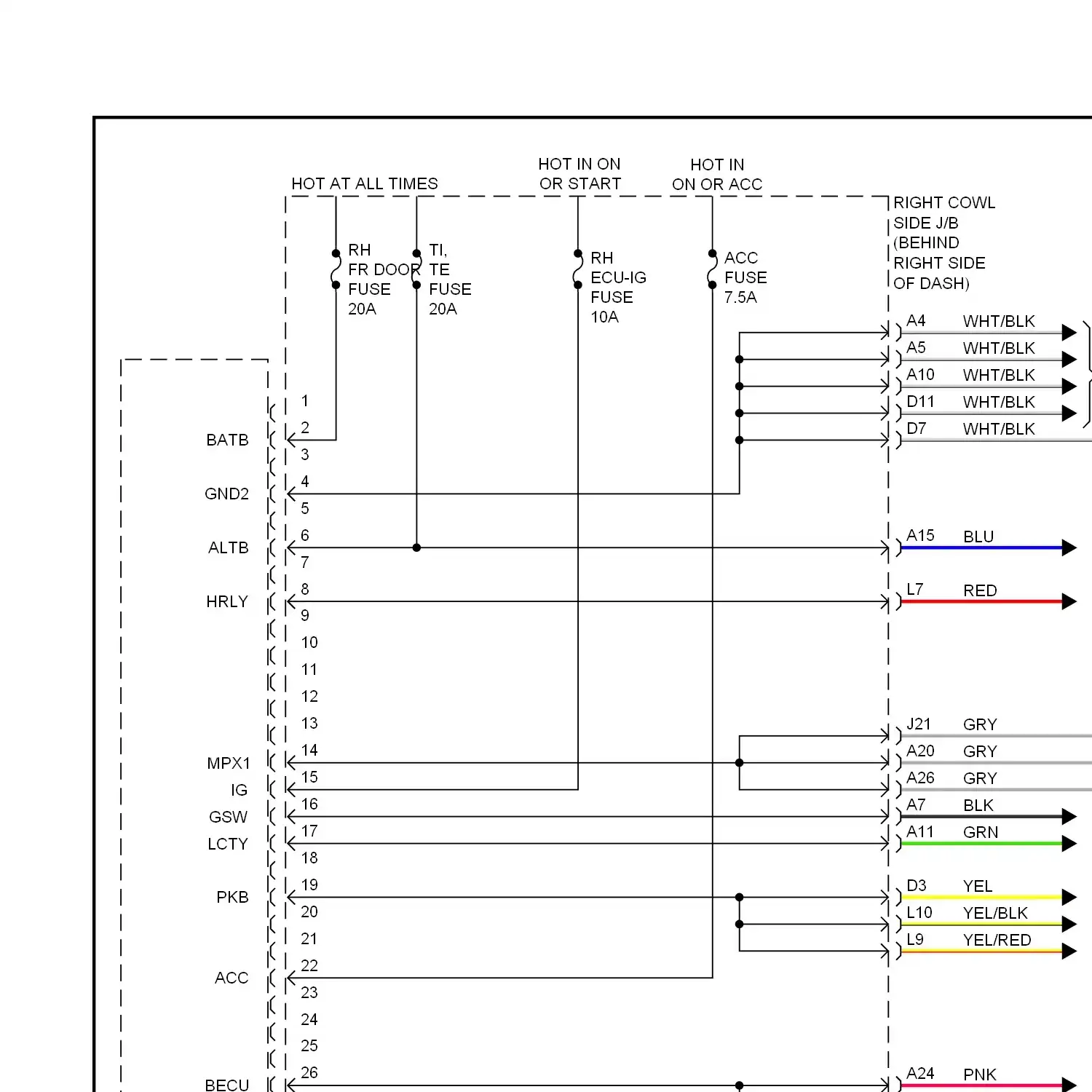The width and height of the screenshot is (1092, 1092).
Task: Click the PKB pin label
Action: (232, 897)
